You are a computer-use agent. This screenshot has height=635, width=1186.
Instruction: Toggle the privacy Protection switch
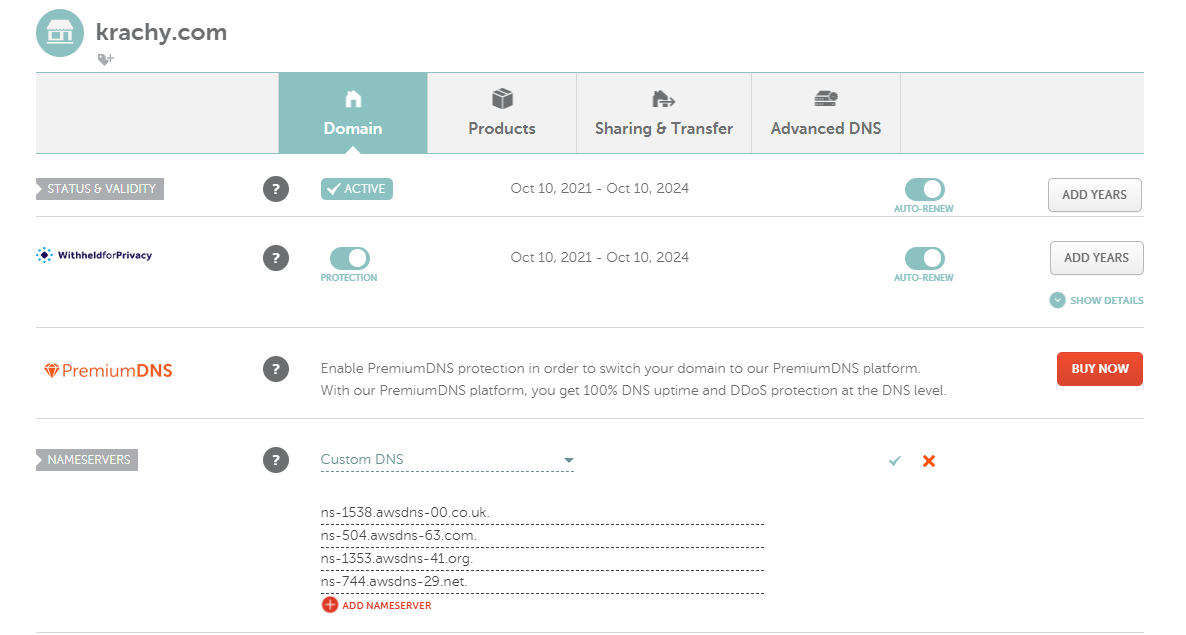(x=349, y=259)
